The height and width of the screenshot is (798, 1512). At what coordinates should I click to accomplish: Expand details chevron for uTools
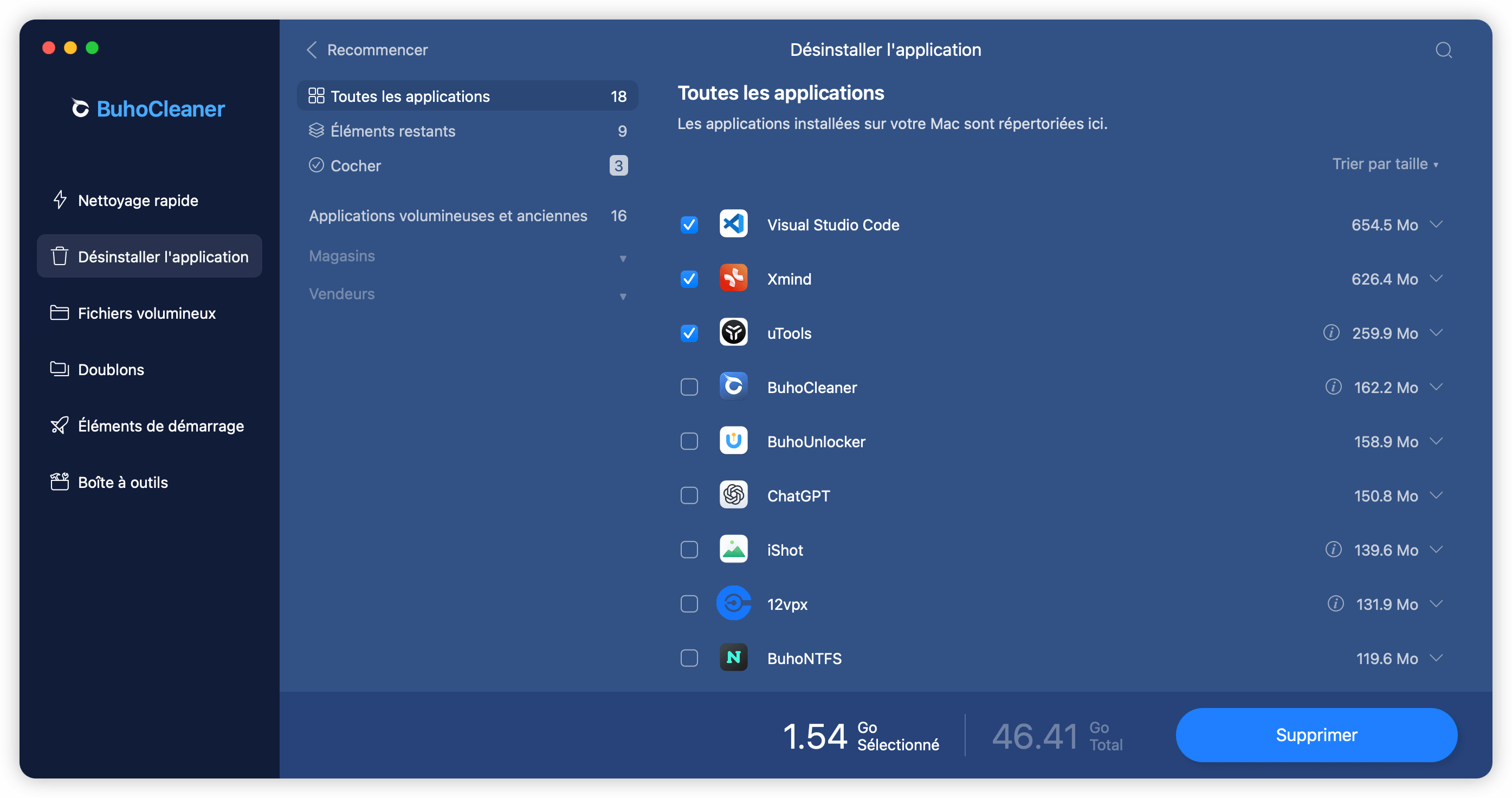point(1436,333)
